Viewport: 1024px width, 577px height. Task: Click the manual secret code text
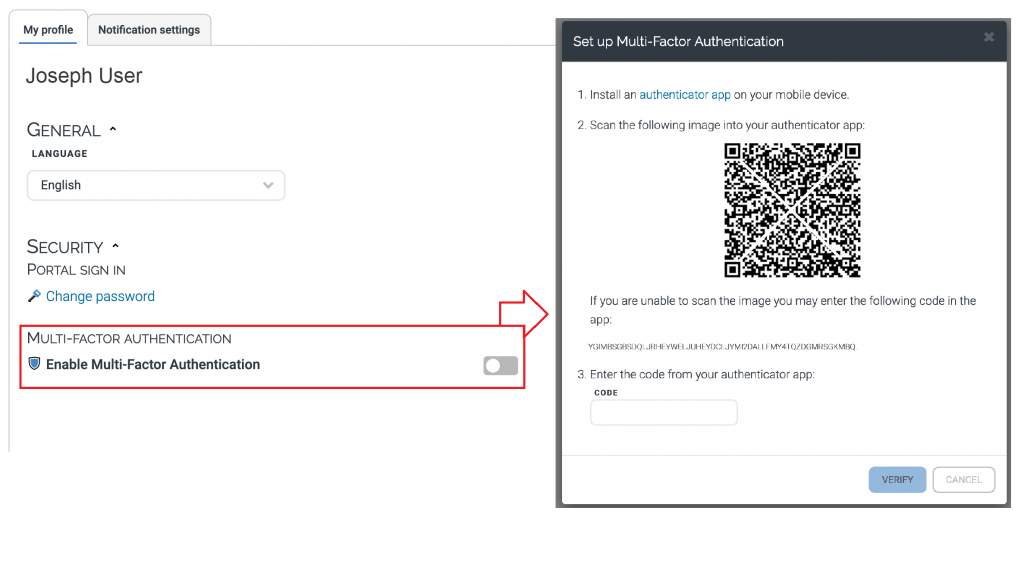(722, 347)
